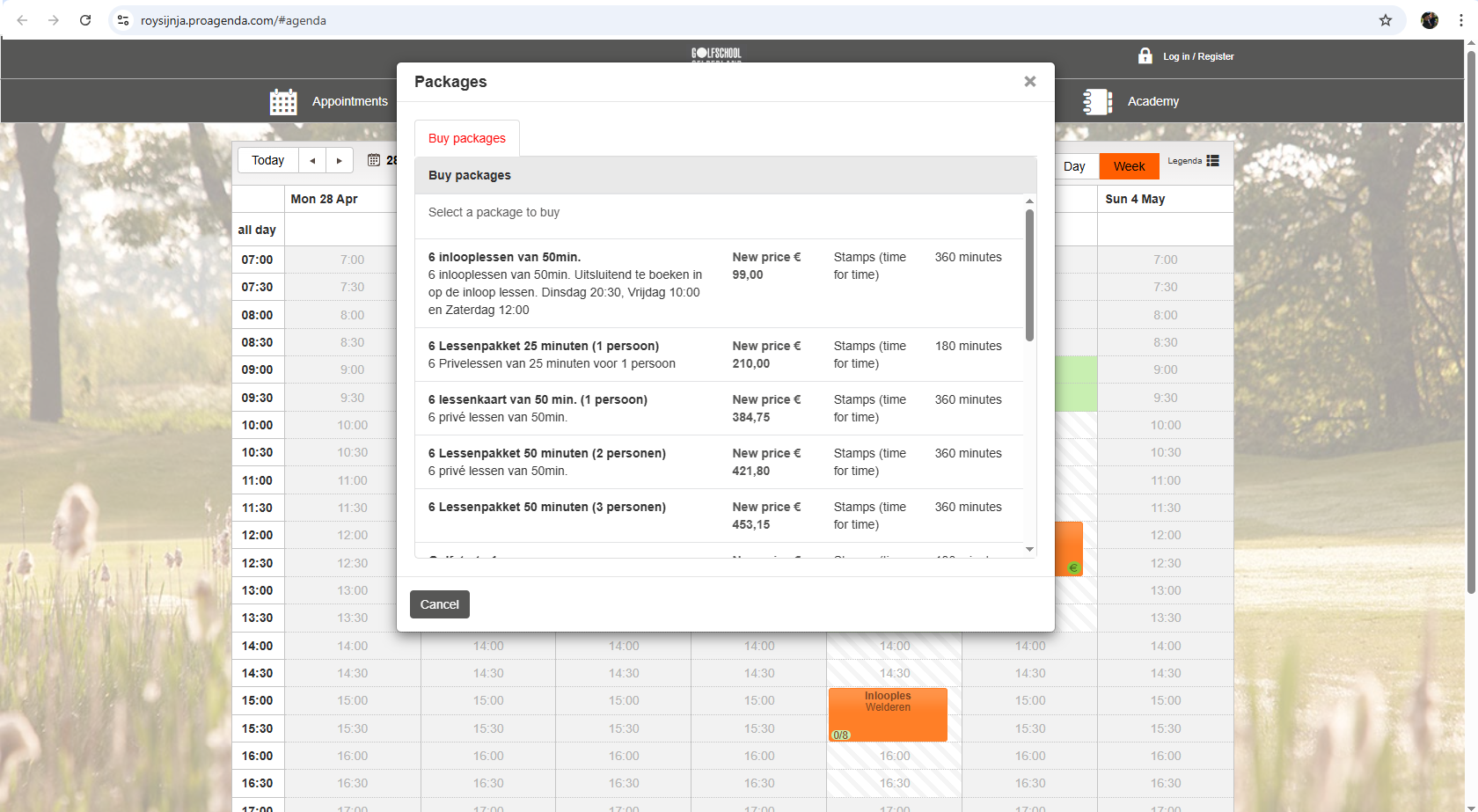Jump to Today in calendar
The image size is (1478, 812).
click(x=267, y=160)
